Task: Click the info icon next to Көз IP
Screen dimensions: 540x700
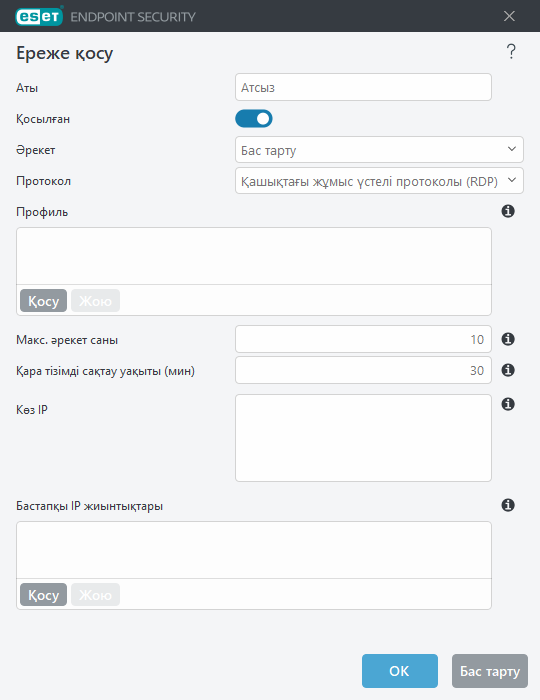Action: [508, 404]
